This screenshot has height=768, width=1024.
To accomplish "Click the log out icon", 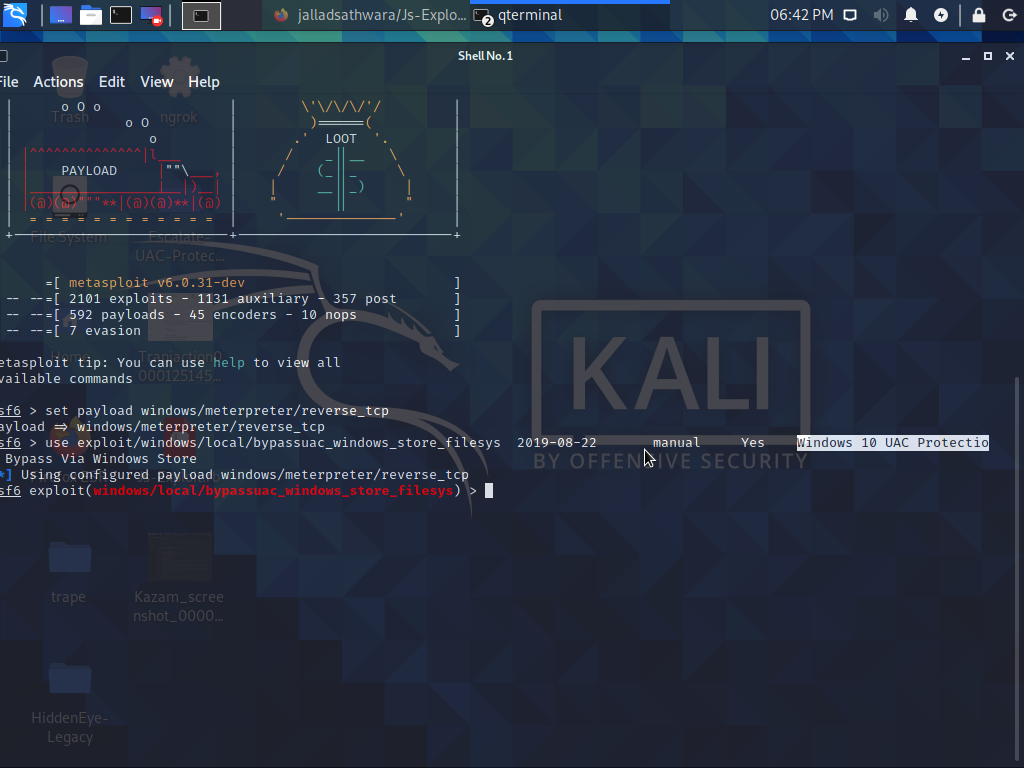I will click(1009, 15).
